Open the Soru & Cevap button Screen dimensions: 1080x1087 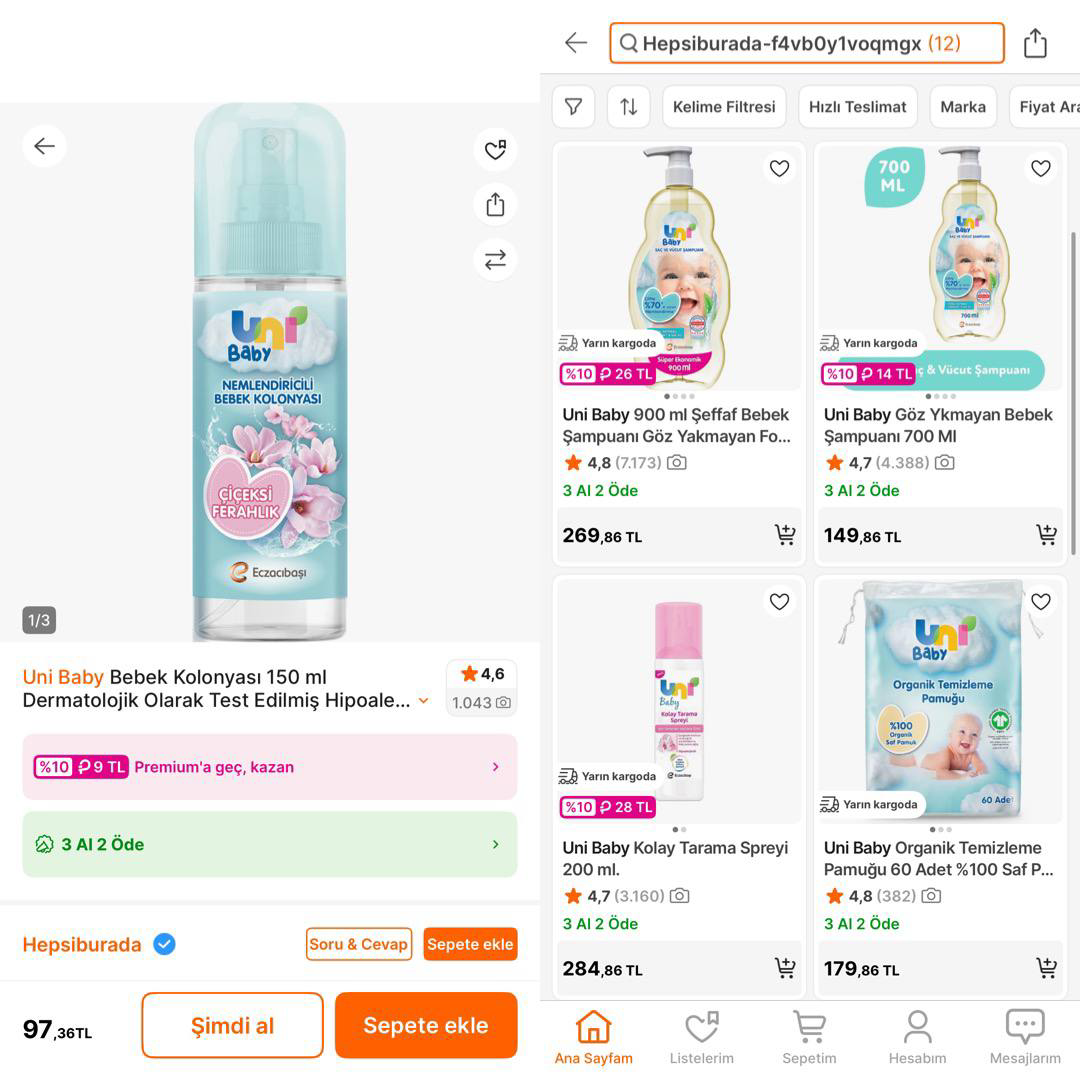tap(359, 944)
